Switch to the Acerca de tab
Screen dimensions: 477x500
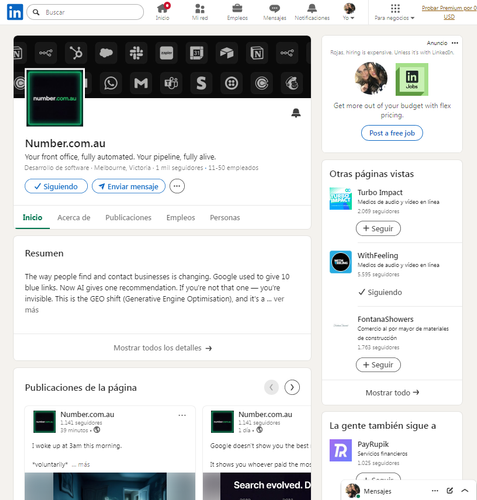(x=74, y=218)
